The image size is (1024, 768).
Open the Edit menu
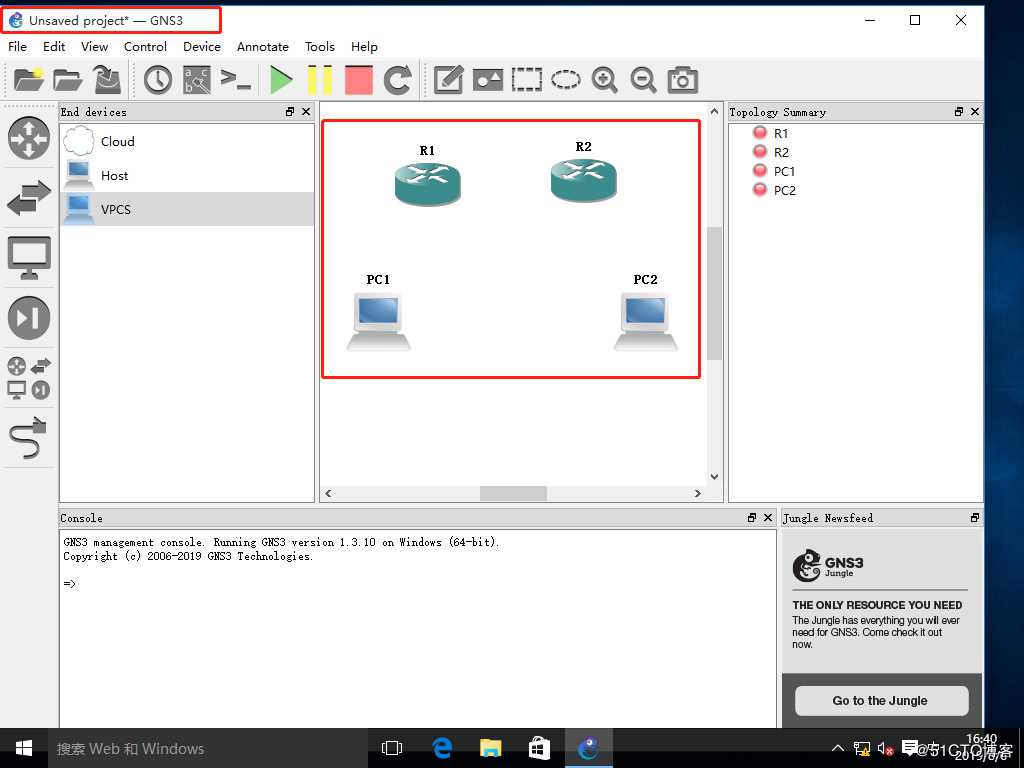[54, 46]
